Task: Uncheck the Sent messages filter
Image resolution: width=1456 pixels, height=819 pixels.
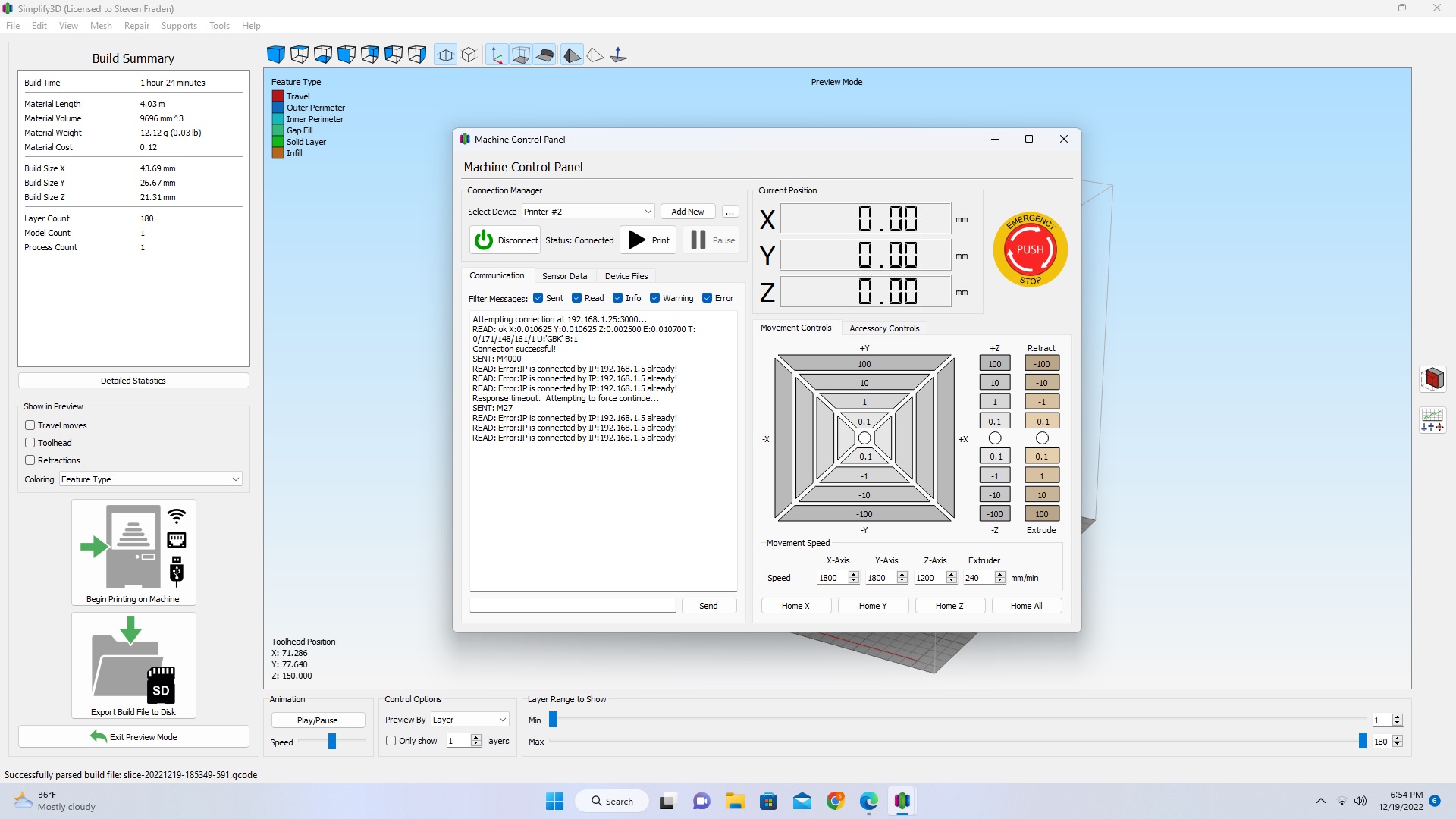Action: (x=538, y=298)
